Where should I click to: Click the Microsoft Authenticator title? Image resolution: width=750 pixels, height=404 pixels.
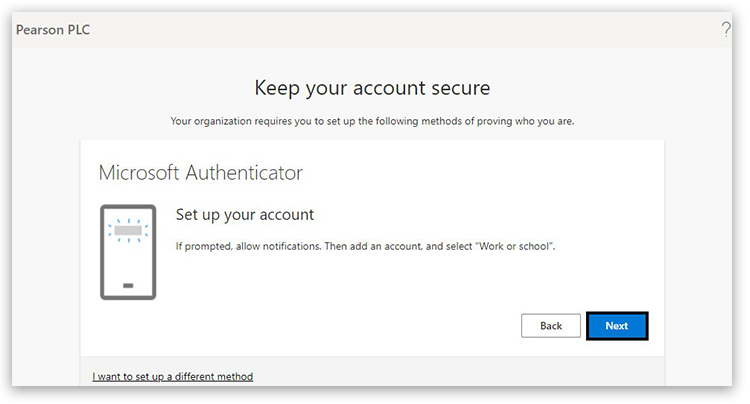click(x=200, y=172)
